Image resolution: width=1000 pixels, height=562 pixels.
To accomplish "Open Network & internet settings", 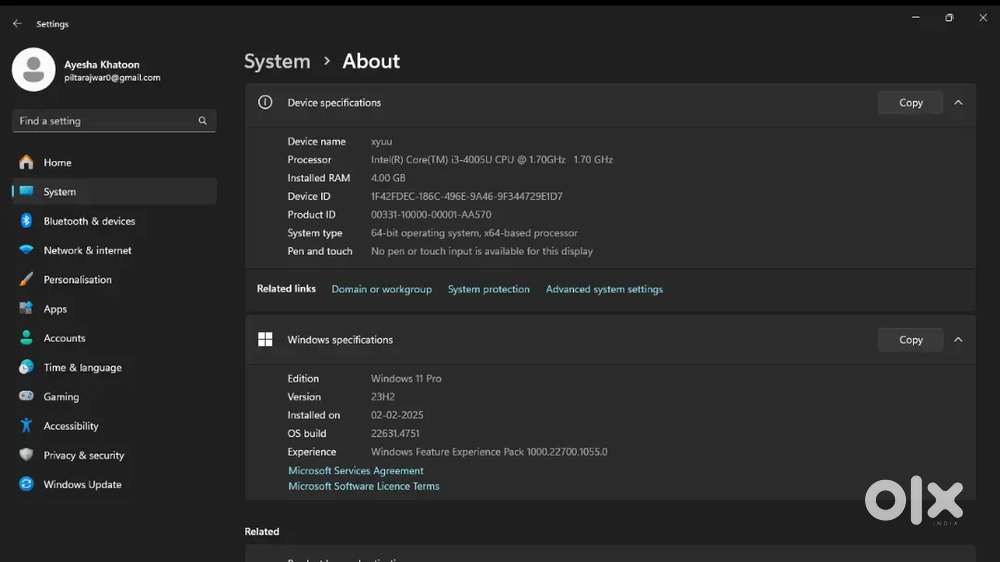I will (x=87, y=250).
